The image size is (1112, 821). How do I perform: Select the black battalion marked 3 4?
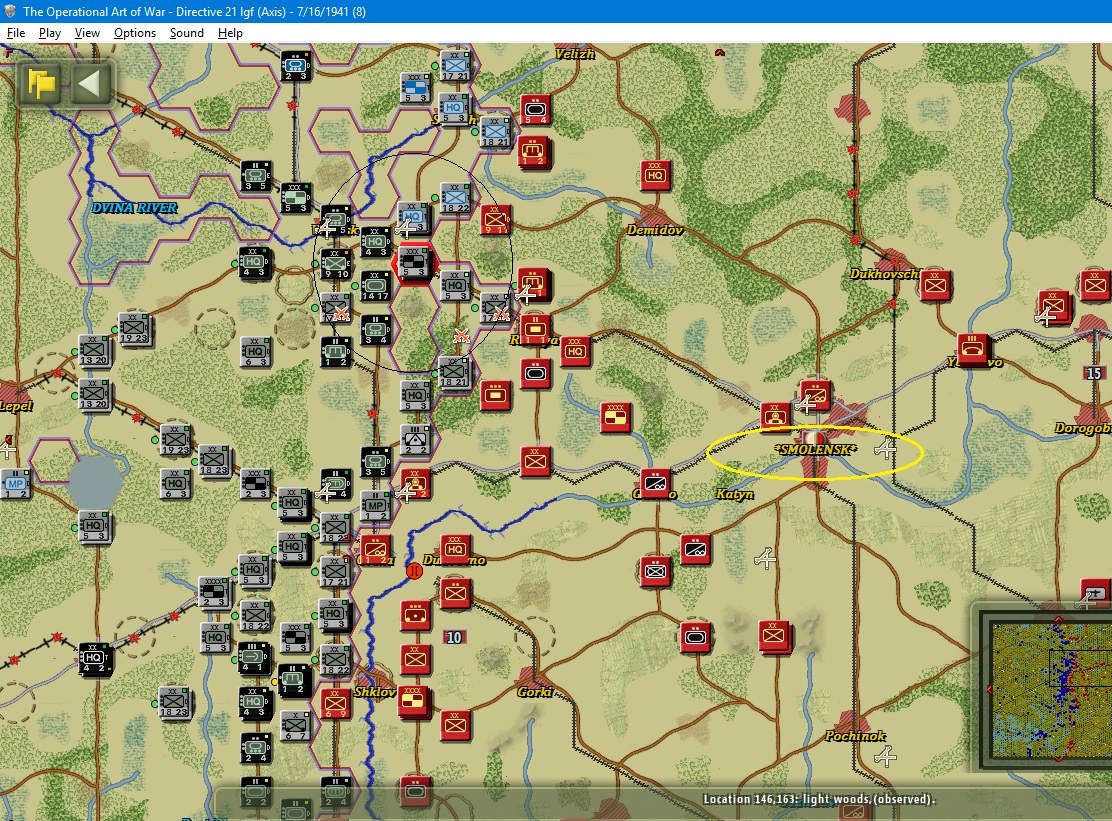coord(375,331)
